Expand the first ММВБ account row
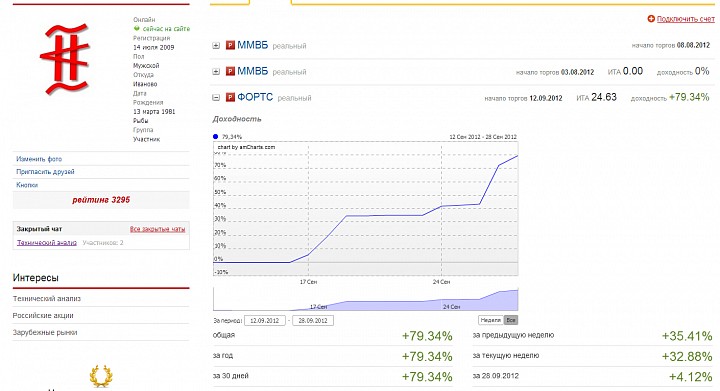This screenshot has height=391, width=720. point(216,46)
